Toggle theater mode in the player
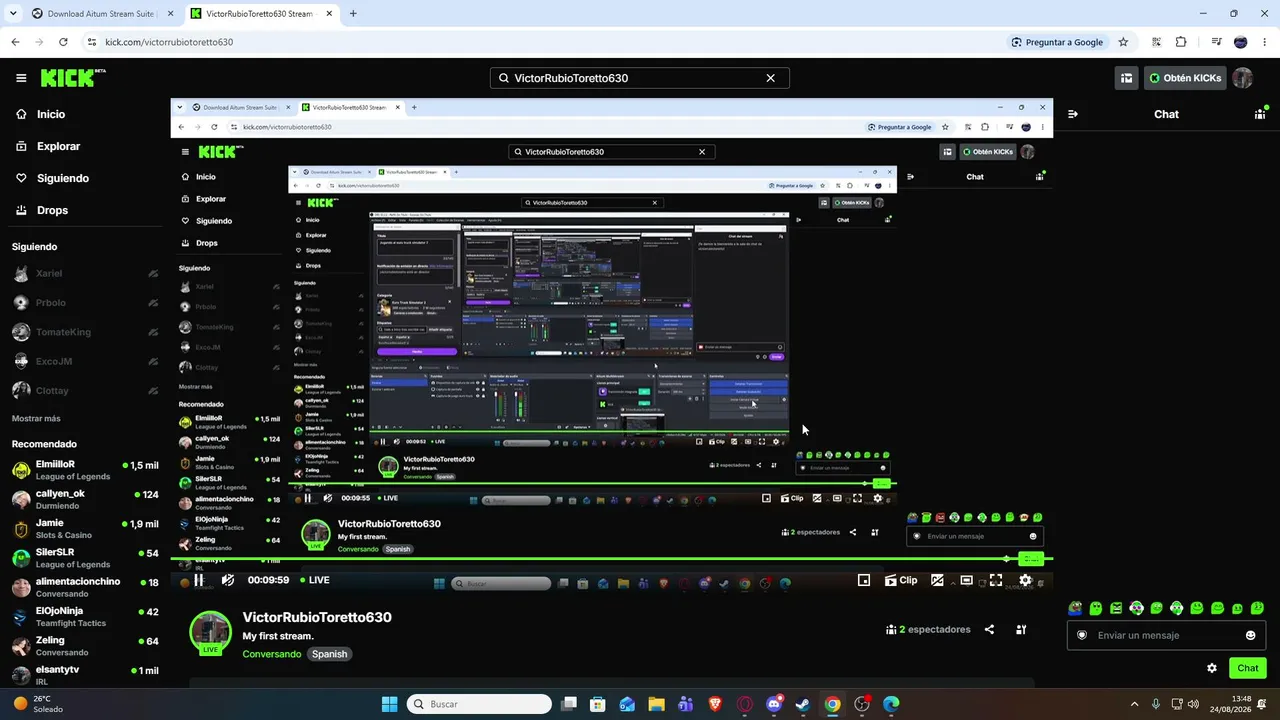 (966, 580)
